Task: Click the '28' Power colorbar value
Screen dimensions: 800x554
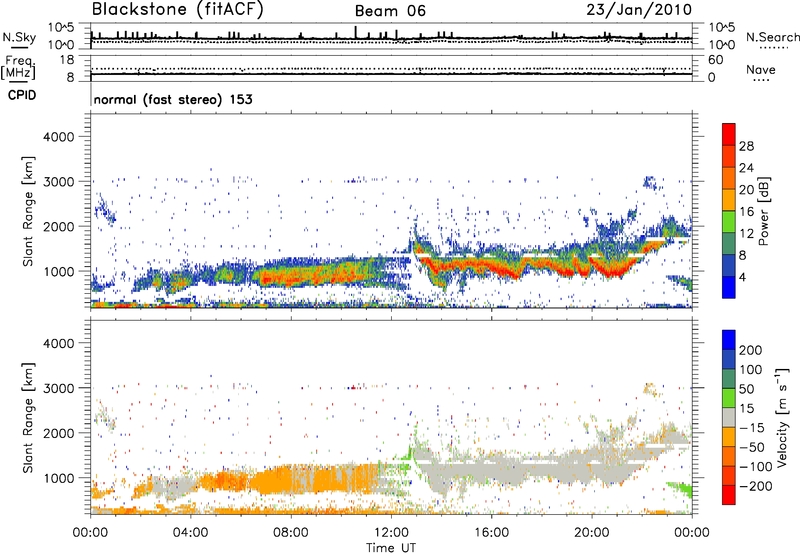Action: 746,146
